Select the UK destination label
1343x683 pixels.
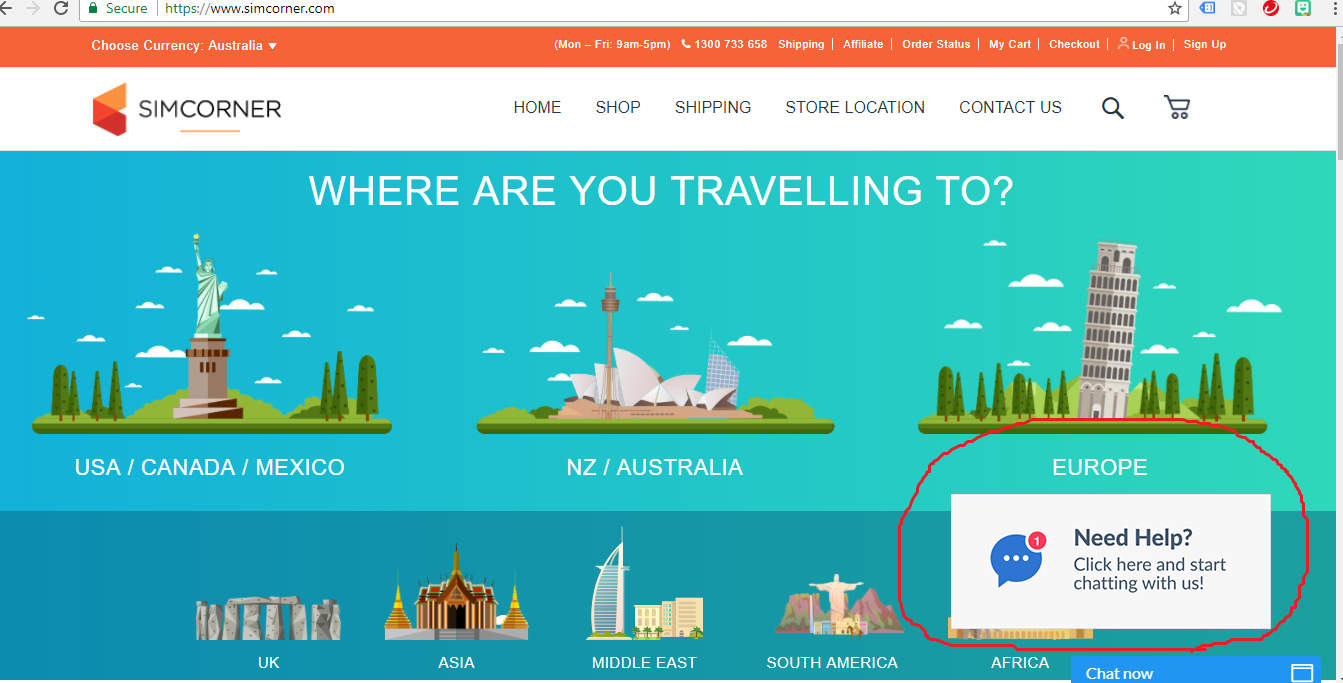(268, 662)
